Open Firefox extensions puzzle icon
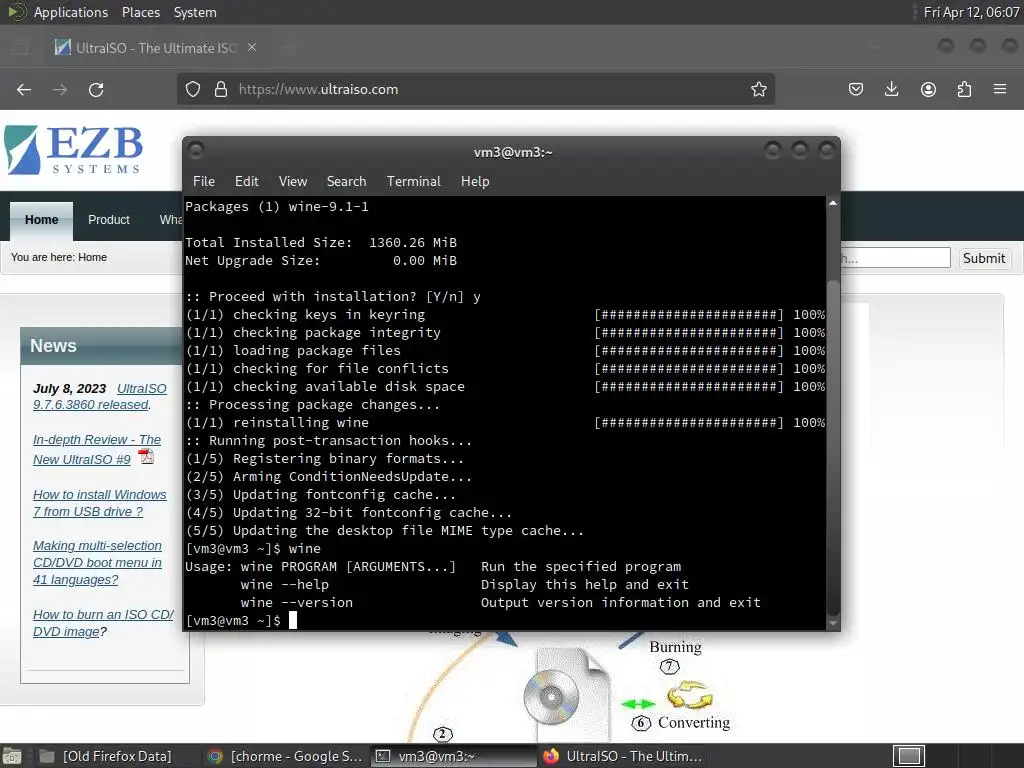1024x768 pixels. click(964, 89)
